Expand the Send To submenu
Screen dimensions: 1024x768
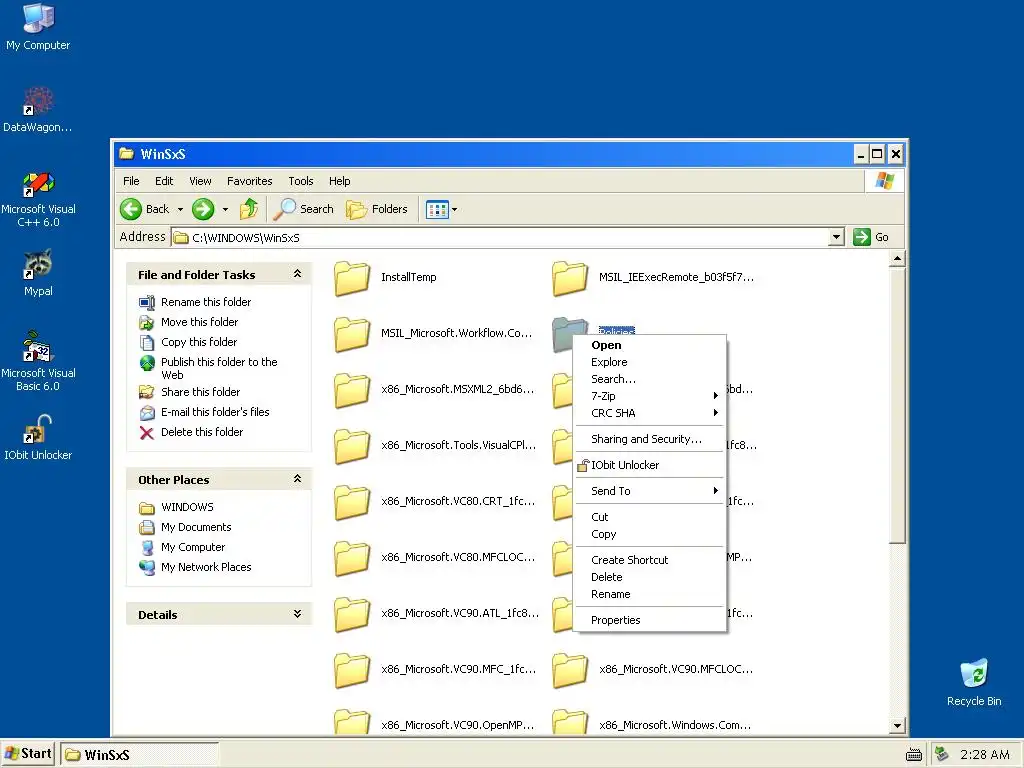(650, 491)
